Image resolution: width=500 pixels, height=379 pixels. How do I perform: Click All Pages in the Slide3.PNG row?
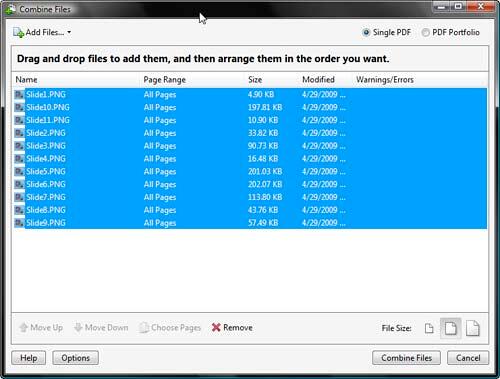coord(160,146)
